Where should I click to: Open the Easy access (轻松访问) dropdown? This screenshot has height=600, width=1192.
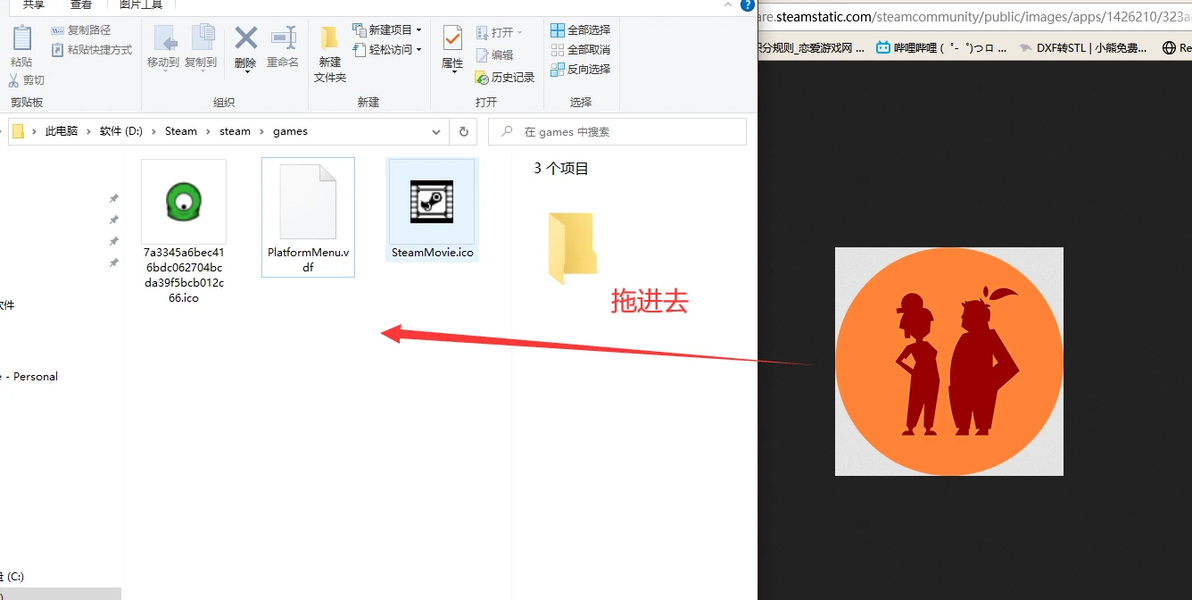click(x=387, y=49)
